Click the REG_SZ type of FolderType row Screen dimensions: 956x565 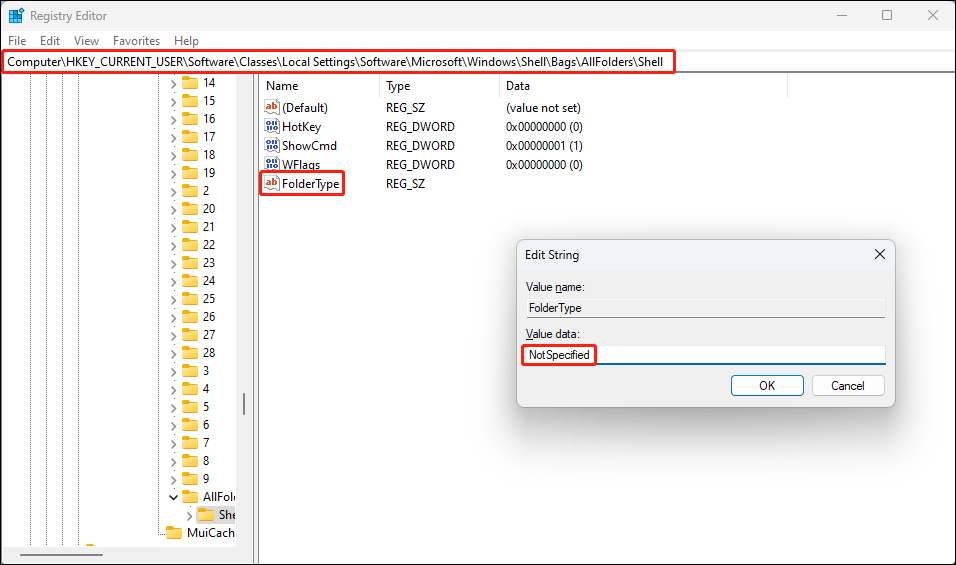click(405, 183)
